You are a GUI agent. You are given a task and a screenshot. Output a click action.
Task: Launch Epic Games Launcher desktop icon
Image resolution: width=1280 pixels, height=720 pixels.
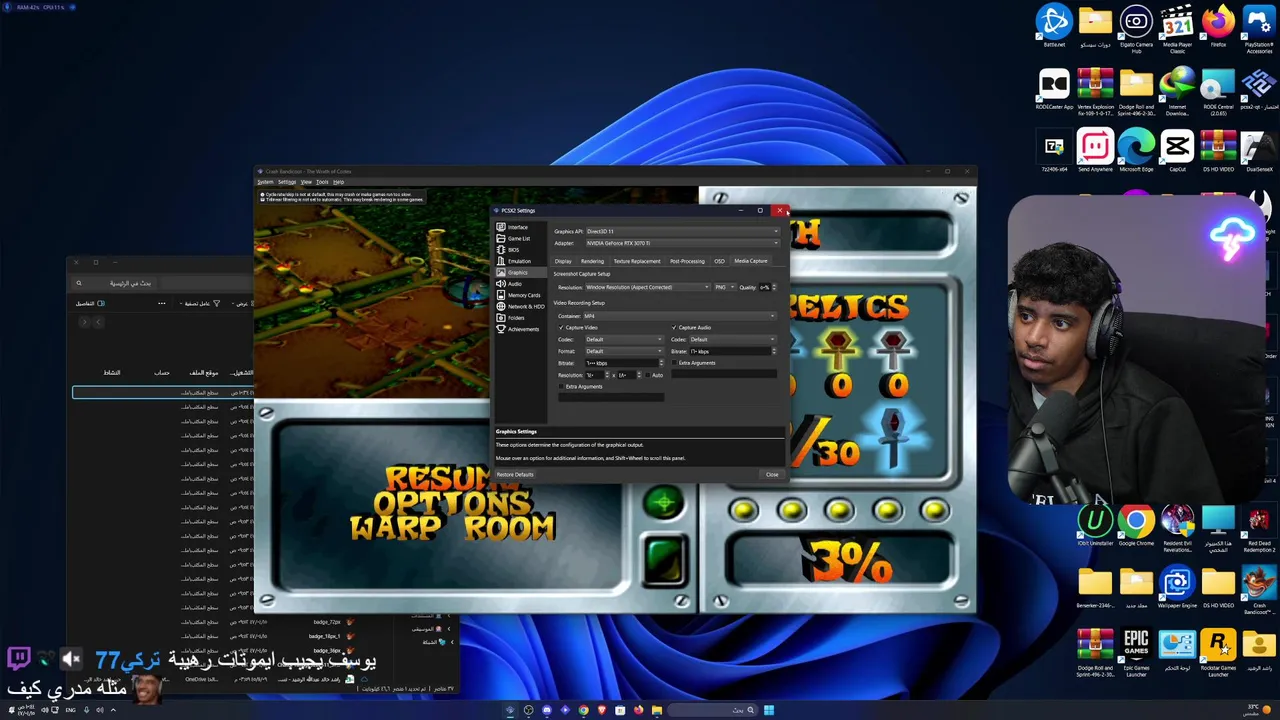point(1136,652)
